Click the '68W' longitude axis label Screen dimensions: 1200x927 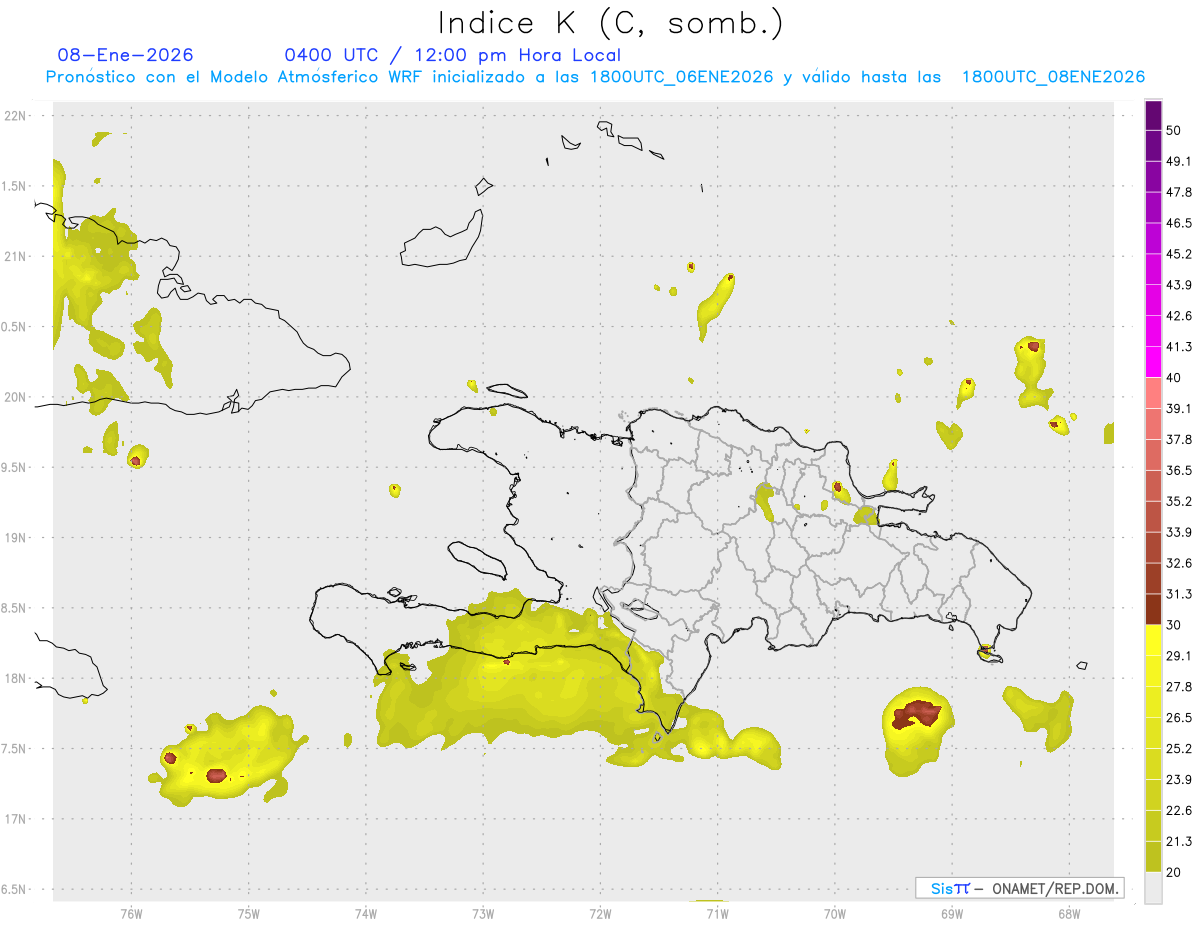(x=1068, y=913)
